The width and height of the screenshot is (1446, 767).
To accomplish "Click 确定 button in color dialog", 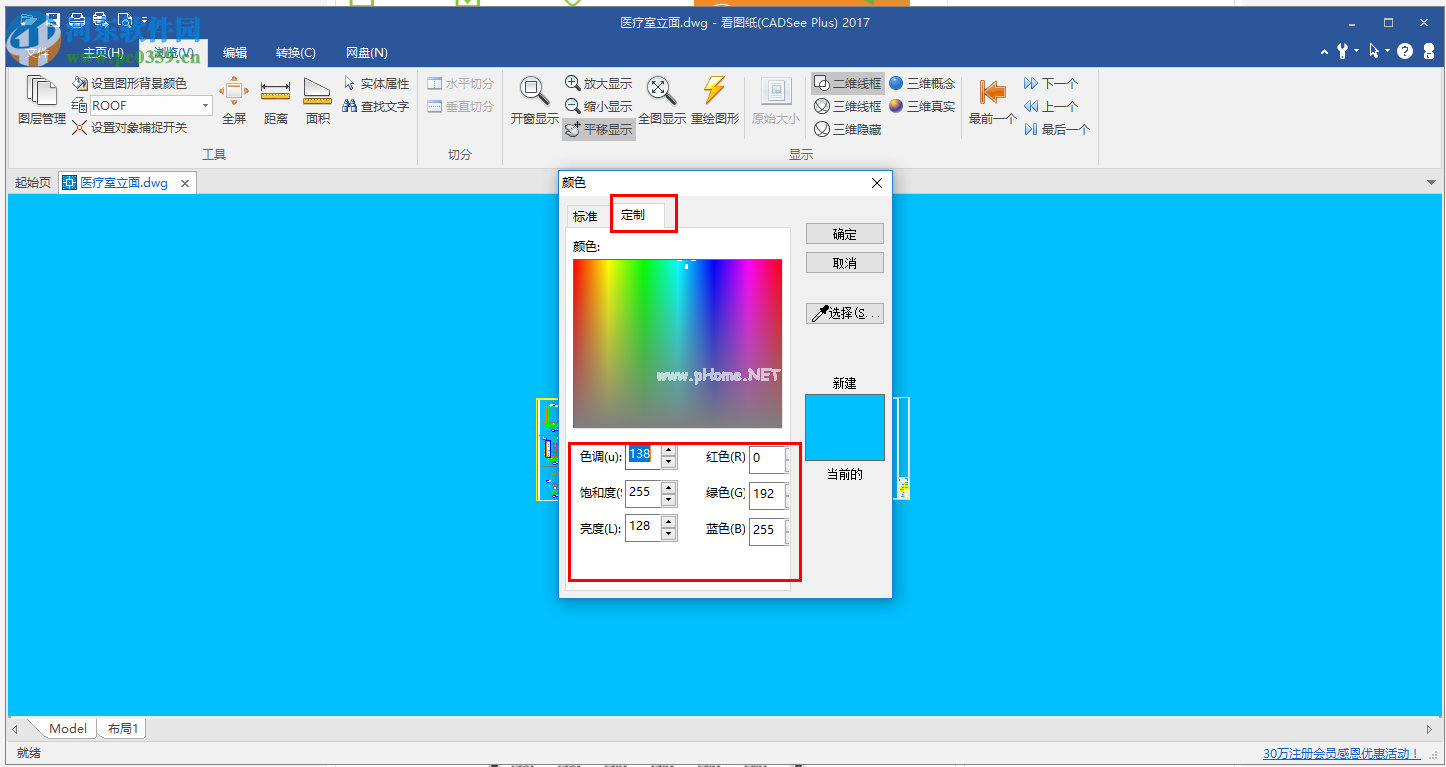I will click(845, 234).
